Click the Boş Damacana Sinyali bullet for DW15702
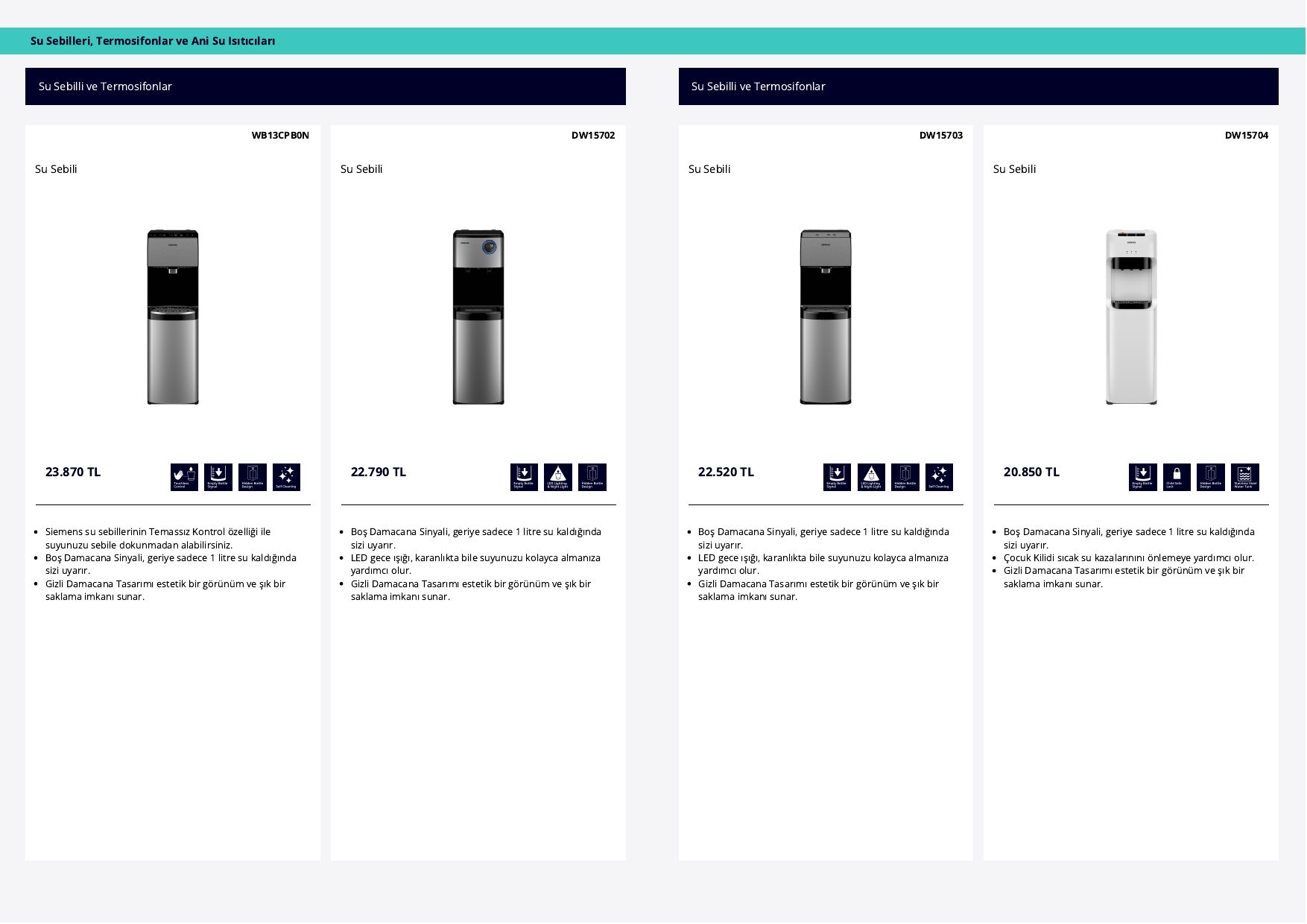The image size is (1307, 924). tap(476, 539)
